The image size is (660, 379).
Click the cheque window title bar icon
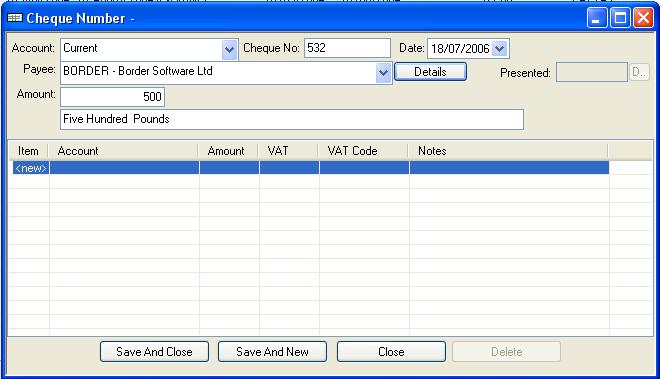[15, 18]
